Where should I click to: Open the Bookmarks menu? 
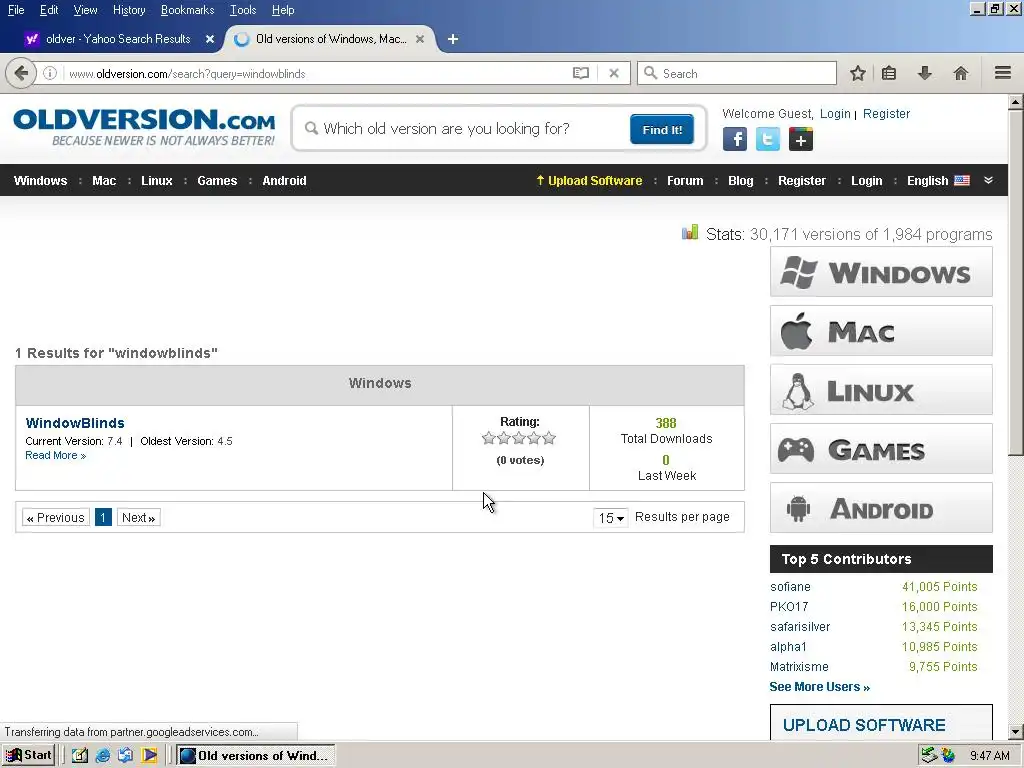pyautogui.click(x=187, y=10)
